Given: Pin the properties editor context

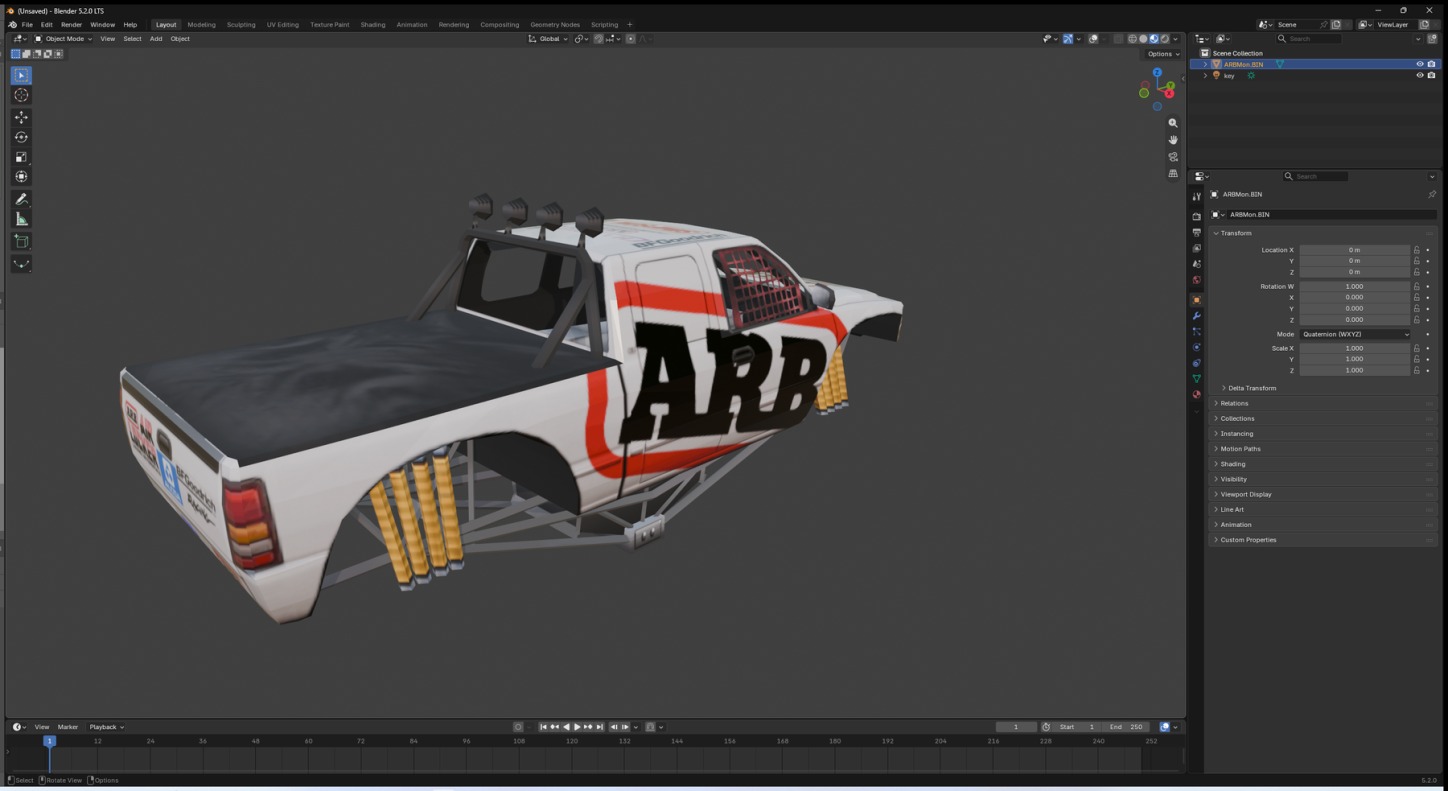Looking at the screenshot, I should [x=1431, y=194].
